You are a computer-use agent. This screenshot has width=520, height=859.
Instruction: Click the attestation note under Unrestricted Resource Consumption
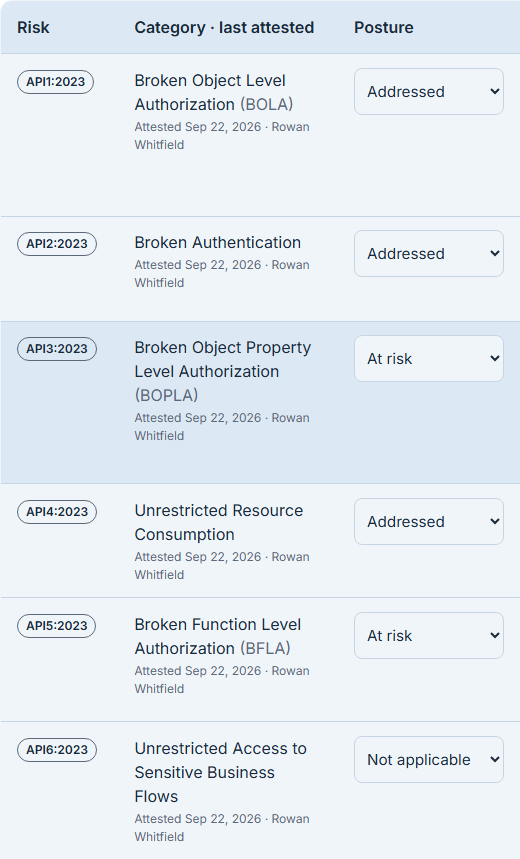222,565
